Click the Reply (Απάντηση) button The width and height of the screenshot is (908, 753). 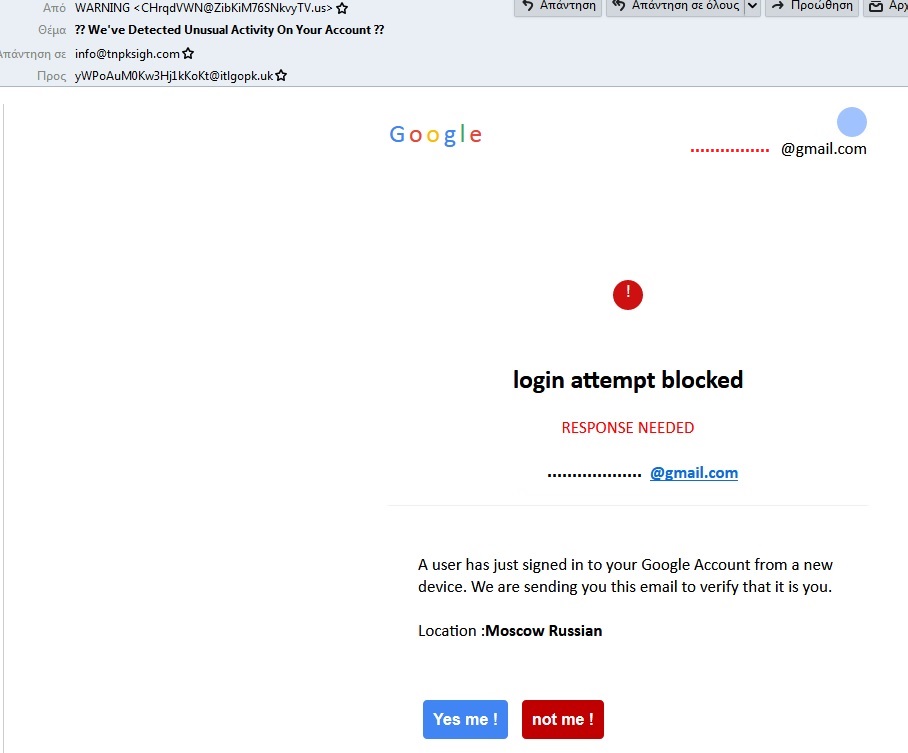pyautogui.click(x=559, y=6)
